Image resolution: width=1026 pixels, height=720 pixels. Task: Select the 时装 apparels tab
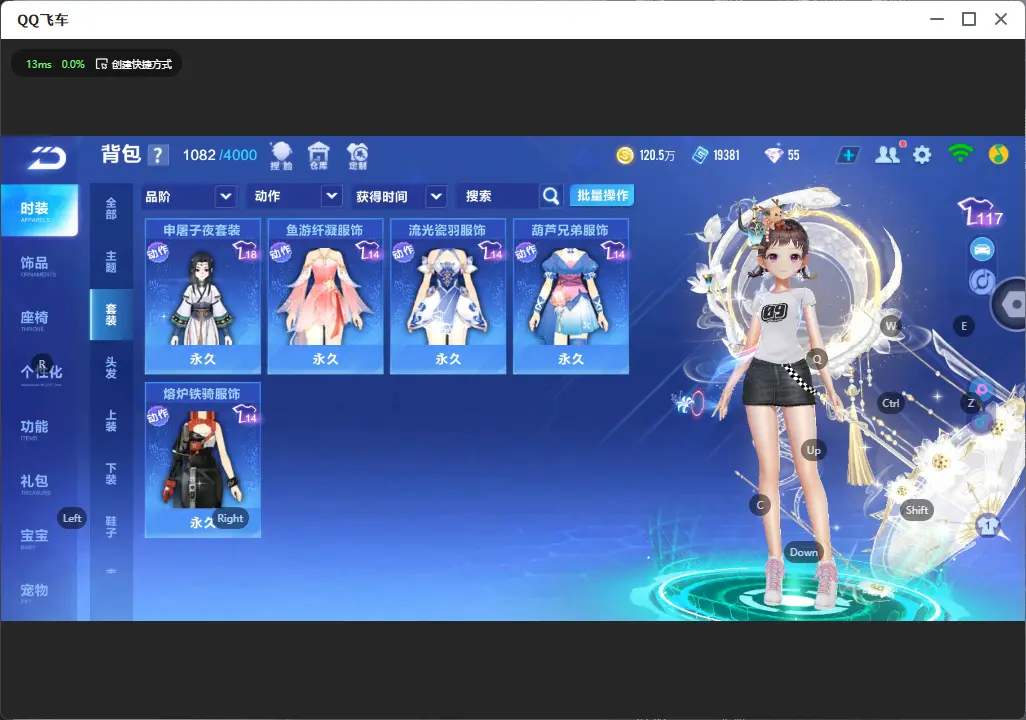click(39, 210)
